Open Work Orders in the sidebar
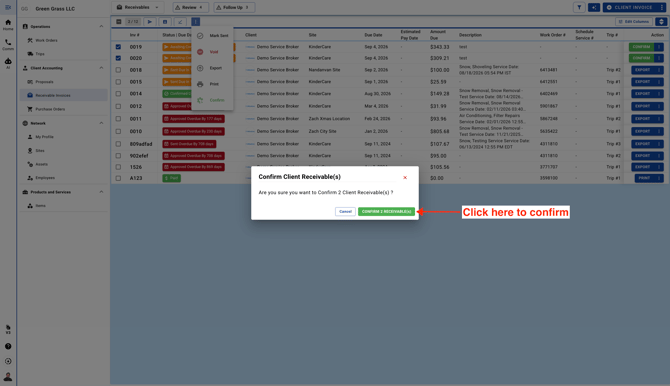The width and height of the screenshot is (670, 386). pyautogui.click(x=64, y=40)
